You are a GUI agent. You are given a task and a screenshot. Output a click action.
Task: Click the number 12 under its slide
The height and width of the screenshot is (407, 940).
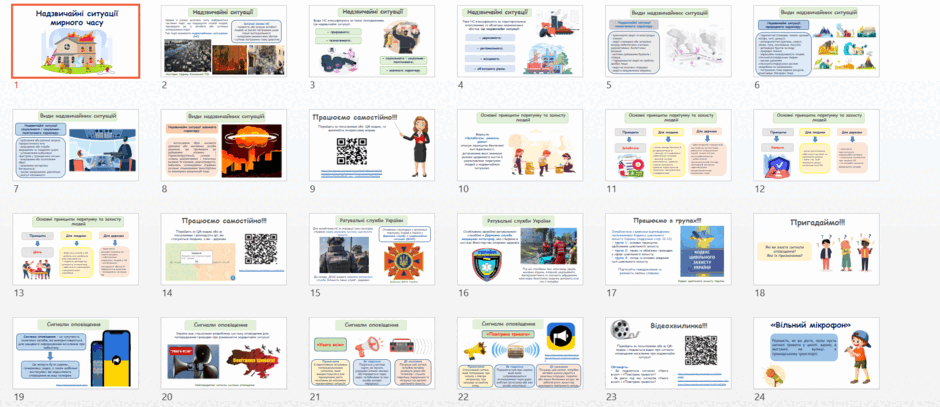tap(760, 189)
